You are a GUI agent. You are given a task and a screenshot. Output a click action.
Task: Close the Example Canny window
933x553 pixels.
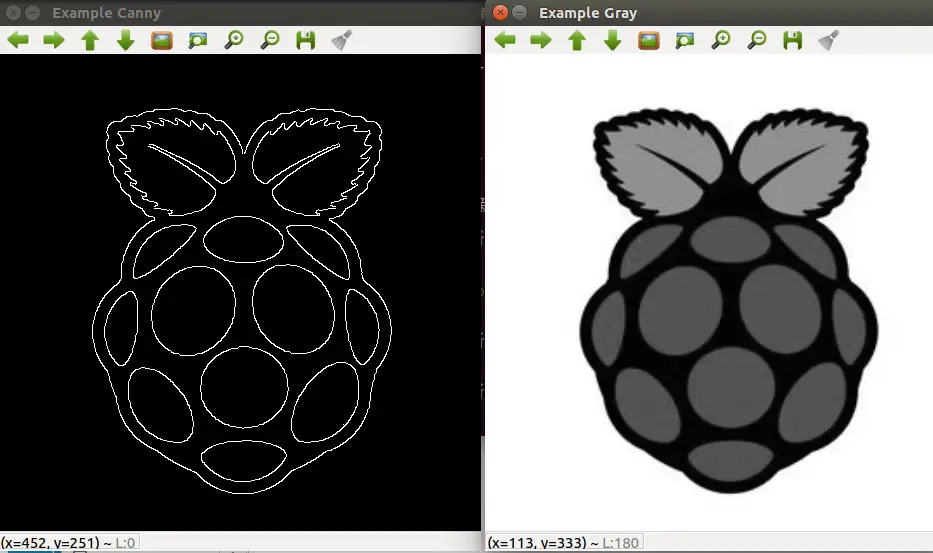click(x=13, y=13)
